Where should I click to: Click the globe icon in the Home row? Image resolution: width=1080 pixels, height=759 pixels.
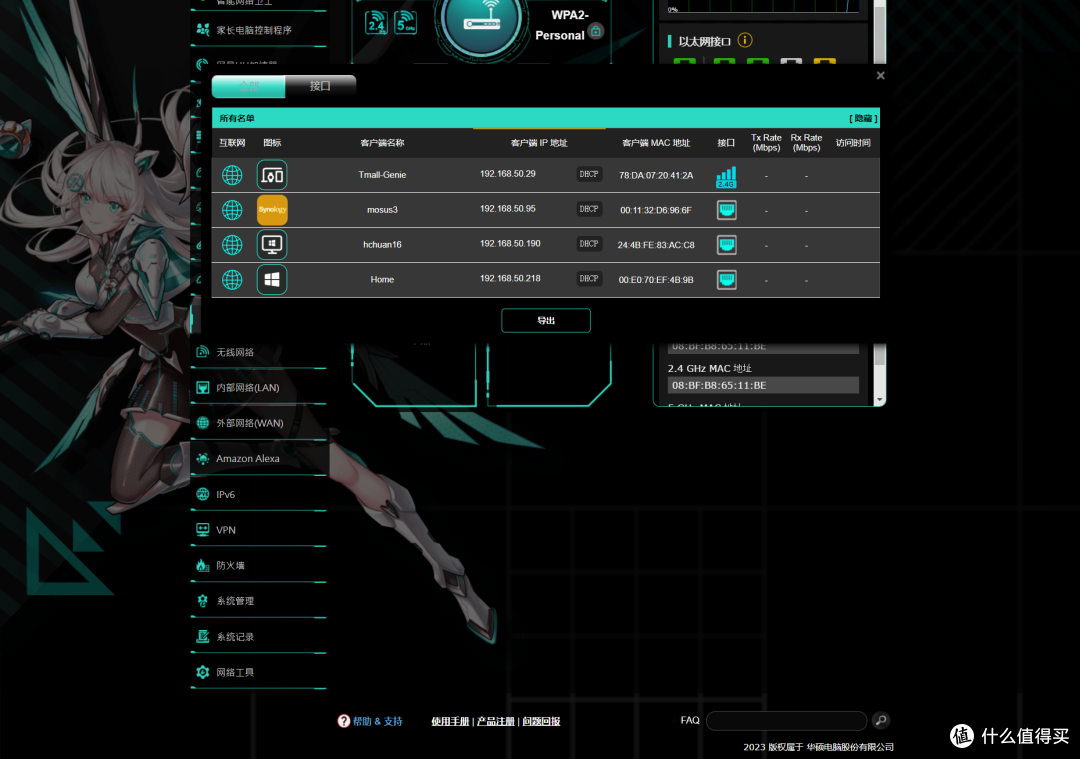232,280
